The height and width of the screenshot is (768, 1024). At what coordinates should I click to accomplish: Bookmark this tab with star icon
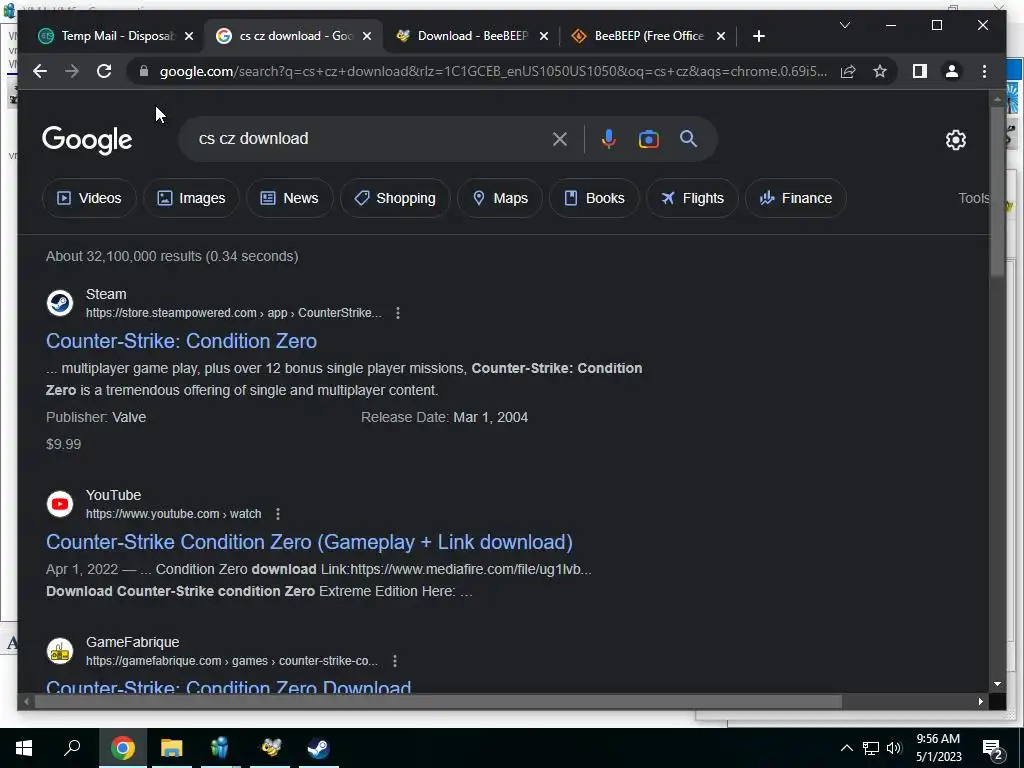[x=880, y=71]
